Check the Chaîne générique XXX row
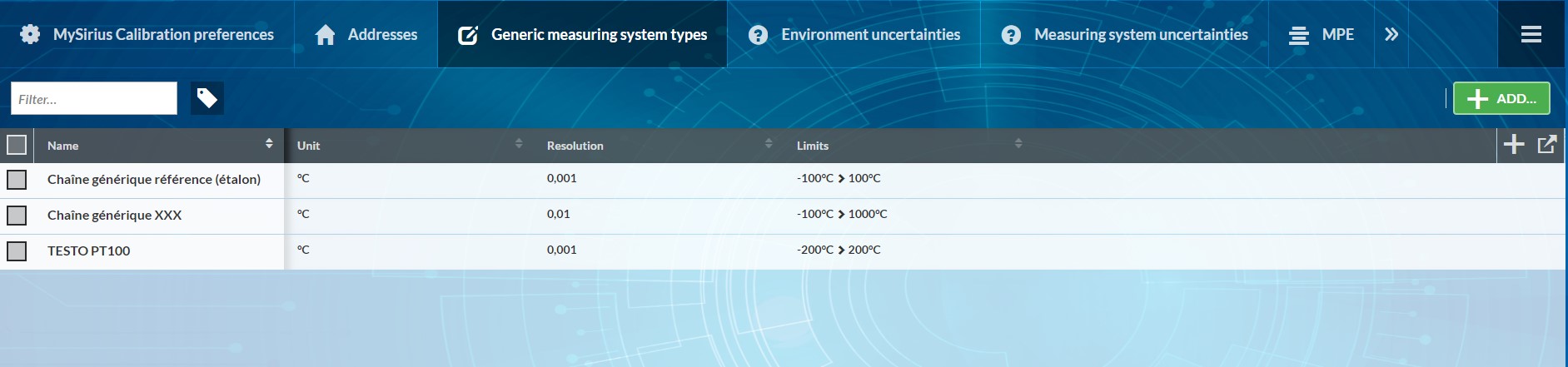 (17, 216)
